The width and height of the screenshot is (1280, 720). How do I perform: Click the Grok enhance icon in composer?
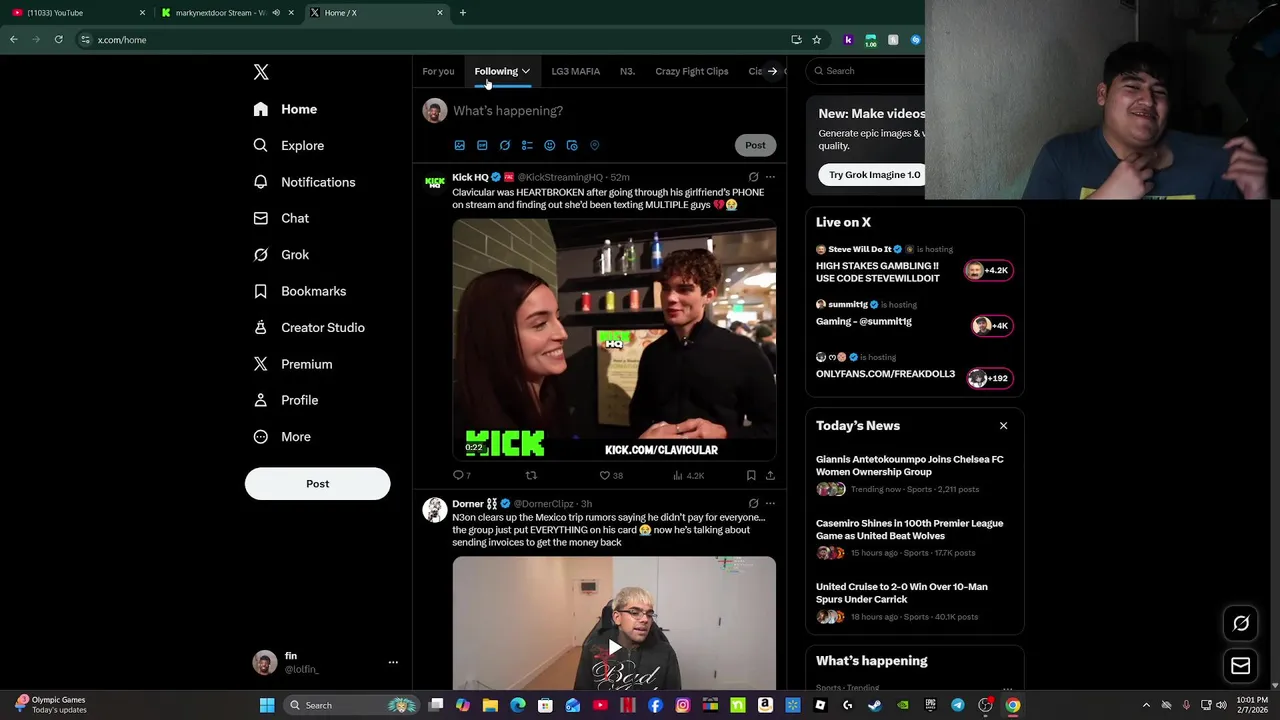coord(505,146)
